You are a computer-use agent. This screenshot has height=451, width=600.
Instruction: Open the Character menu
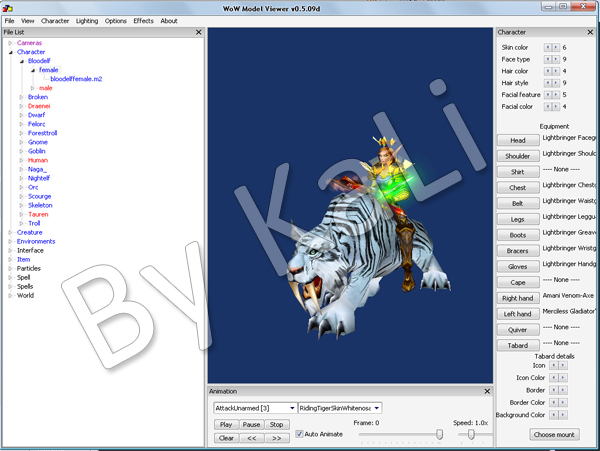[55, 21]
